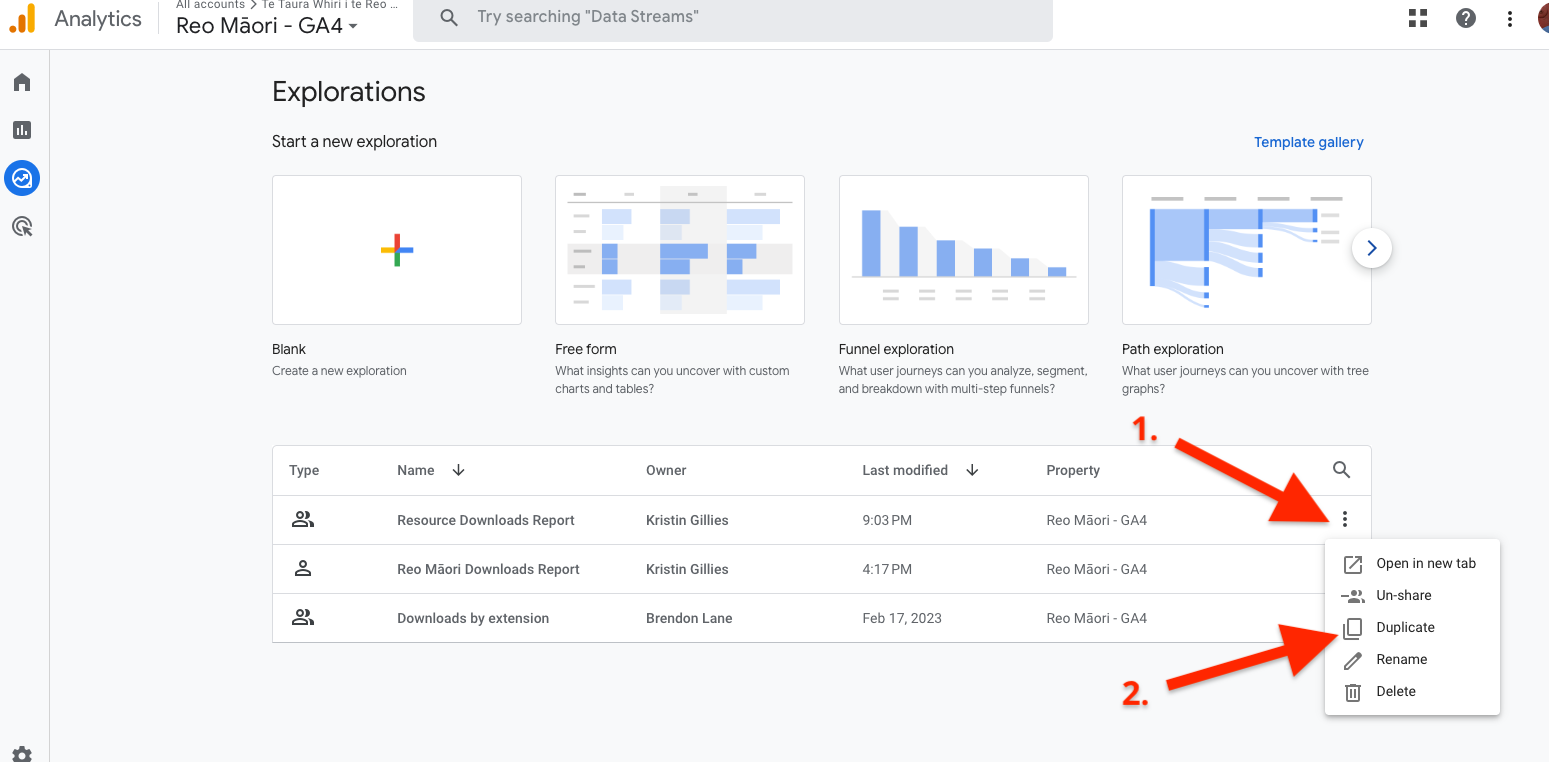Open the Template gallery link
This screenshot has height=762, width=1549.
(1308, 142)
